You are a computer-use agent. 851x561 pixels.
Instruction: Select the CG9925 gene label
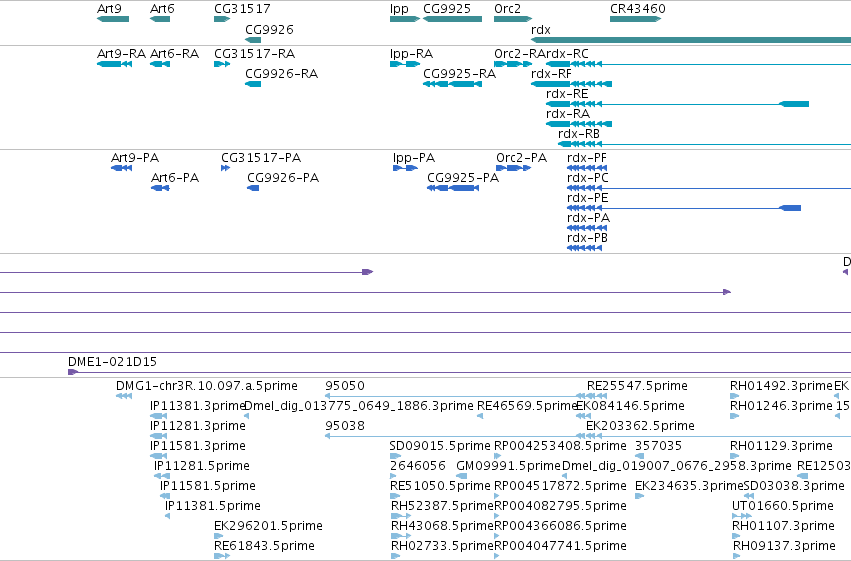click(x=447, y=9)
